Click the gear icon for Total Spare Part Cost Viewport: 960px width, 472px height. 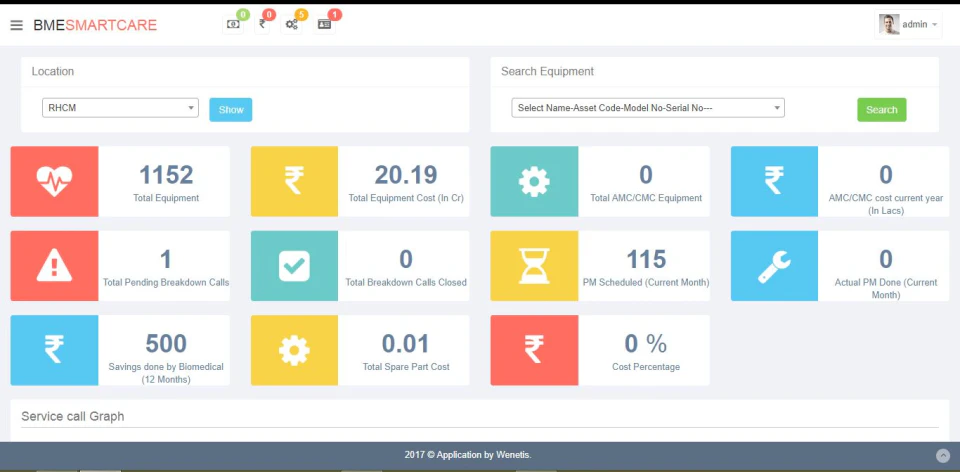[294, 350]
